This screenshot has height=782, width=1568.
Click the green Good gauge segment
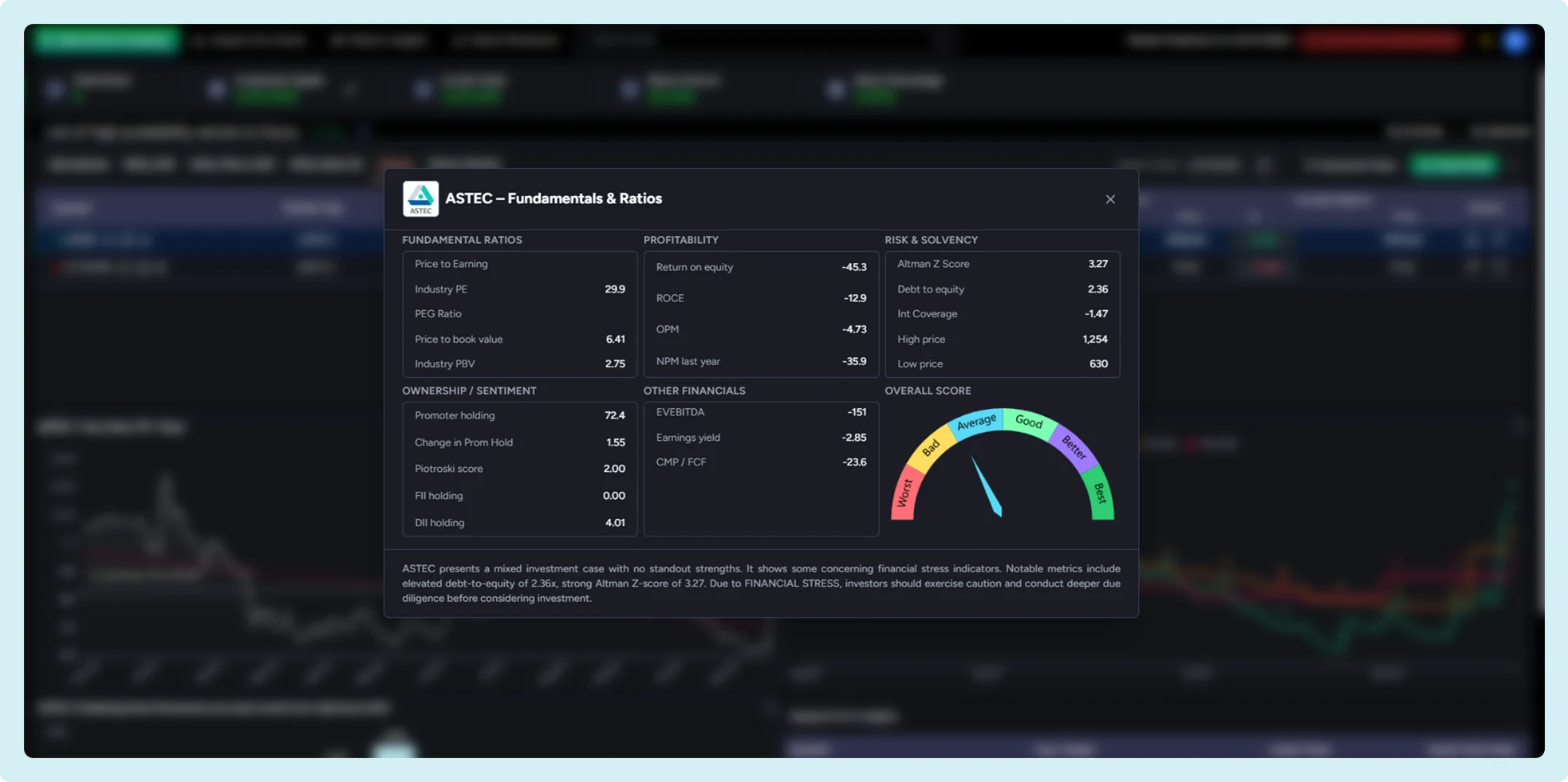pos(1028,422)
